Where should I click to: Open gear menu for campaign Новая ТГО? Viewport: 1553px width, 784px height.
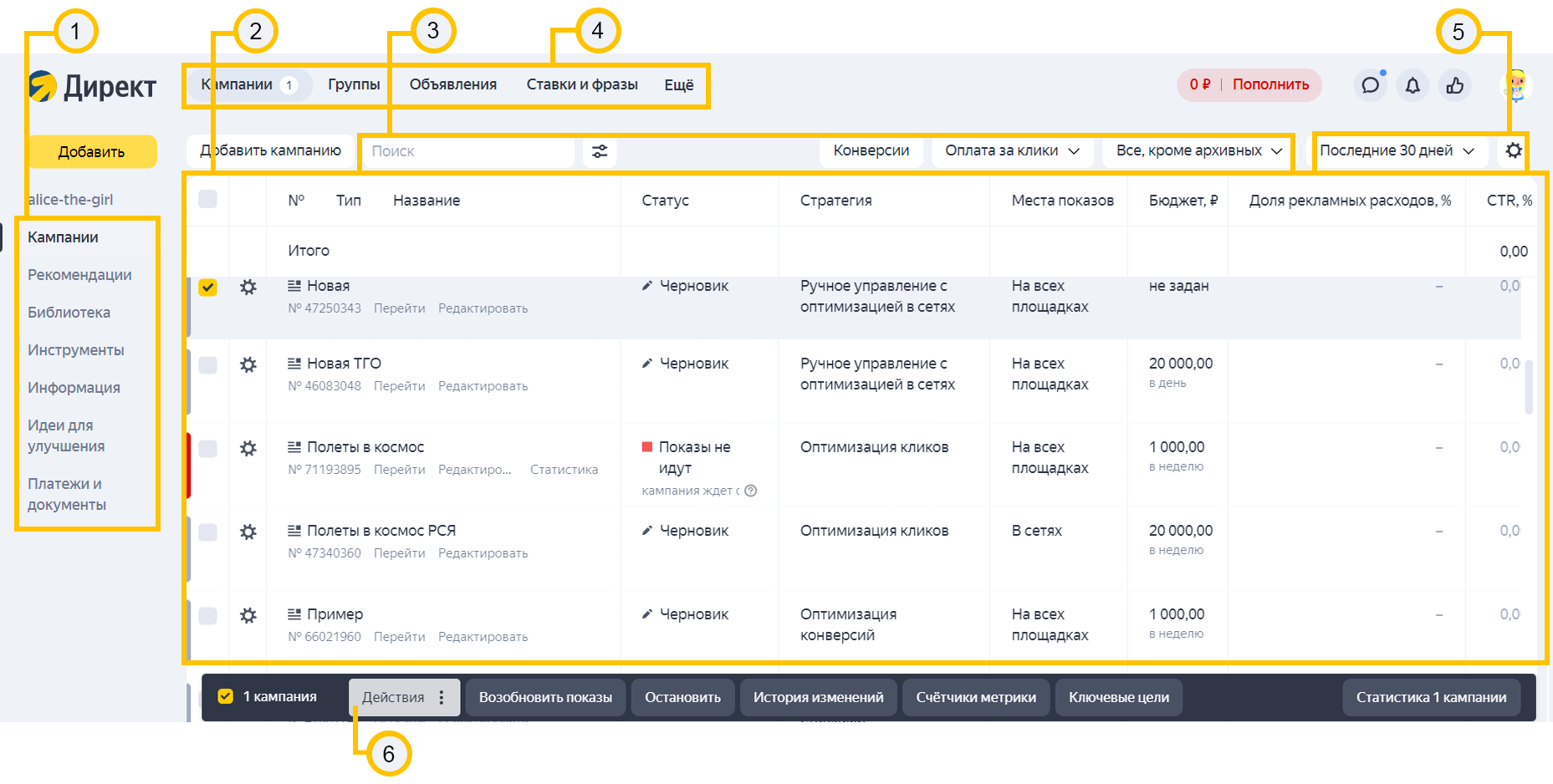248,364
